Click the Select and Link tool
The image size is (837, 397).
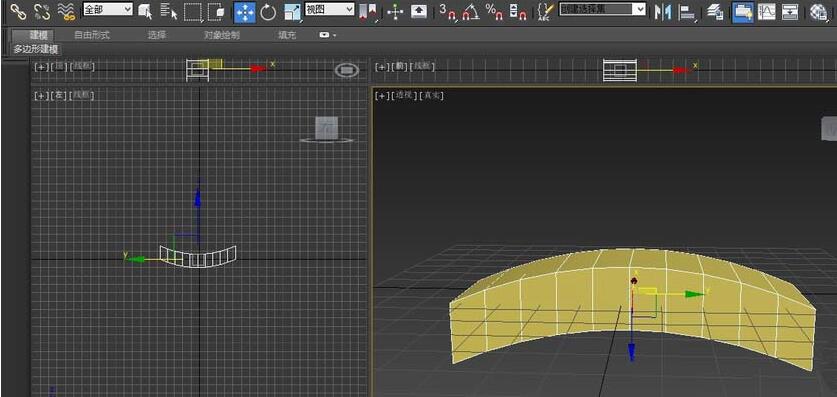click(18, 12)
